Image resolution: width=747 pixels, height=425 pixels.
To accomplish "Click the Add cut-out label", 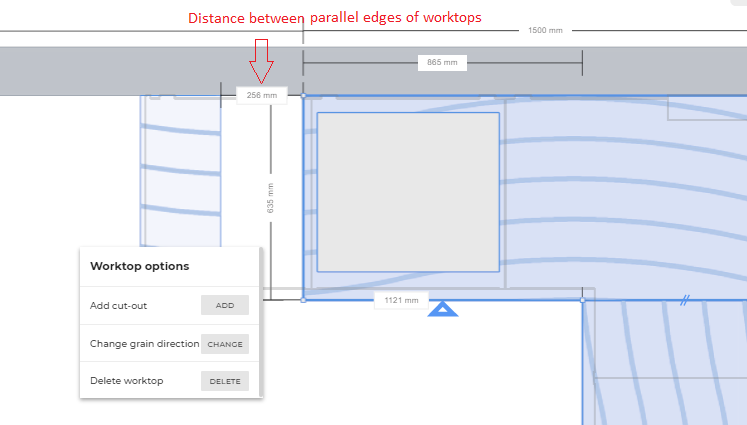I will pyautogui.click(x=118, y=305).
